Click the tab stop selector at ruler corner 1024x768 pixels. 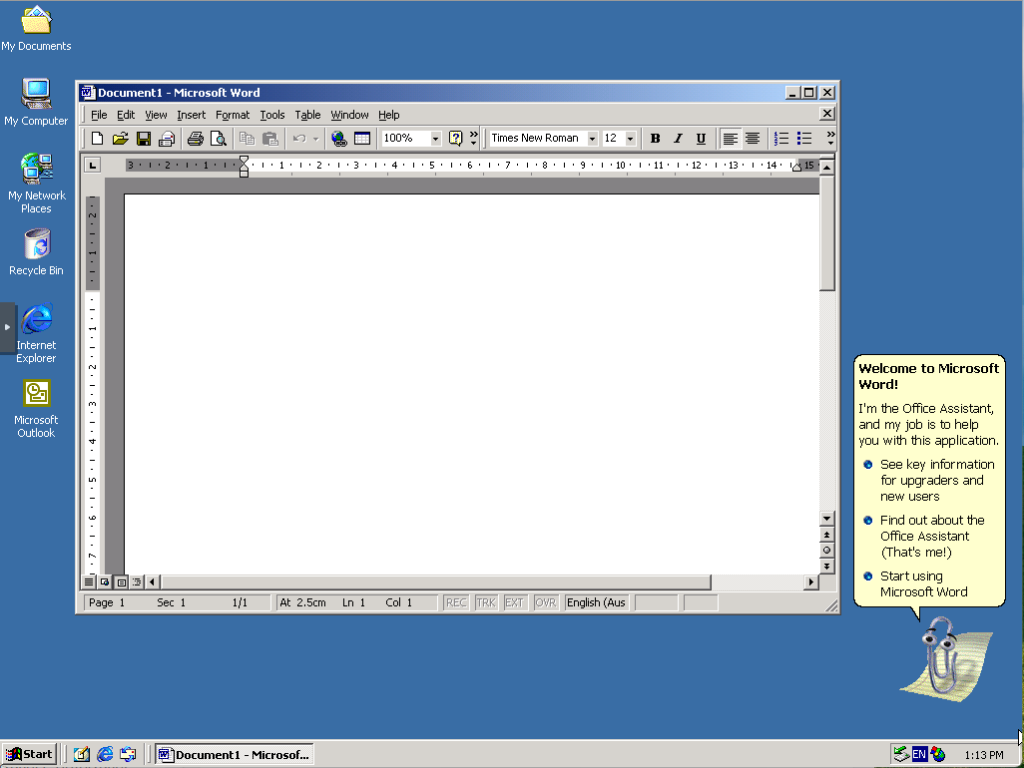tap(93, 165)
